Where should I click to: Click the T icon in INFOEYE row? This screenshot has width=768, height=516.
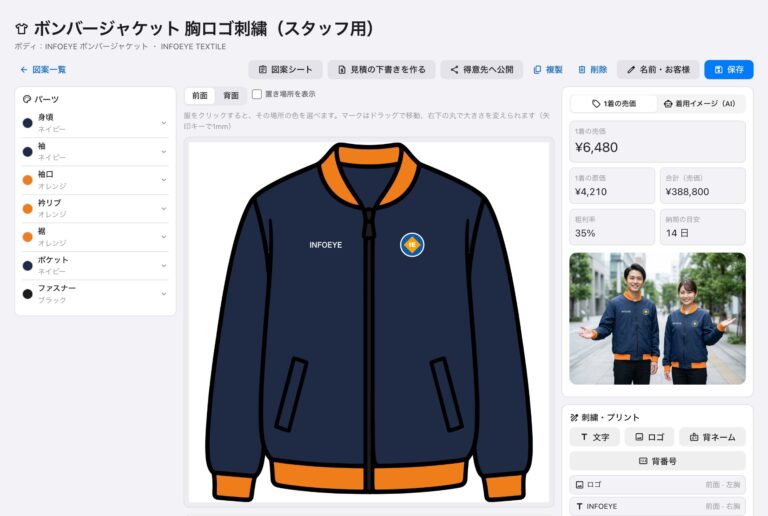click(579, 506)
